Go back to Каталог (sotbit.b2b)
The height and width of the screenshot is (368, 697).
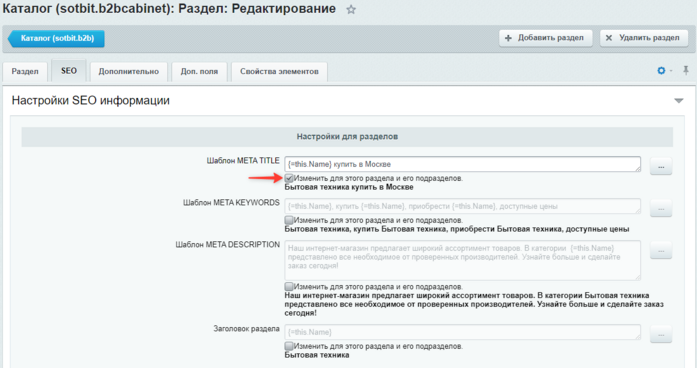(56, 39)
